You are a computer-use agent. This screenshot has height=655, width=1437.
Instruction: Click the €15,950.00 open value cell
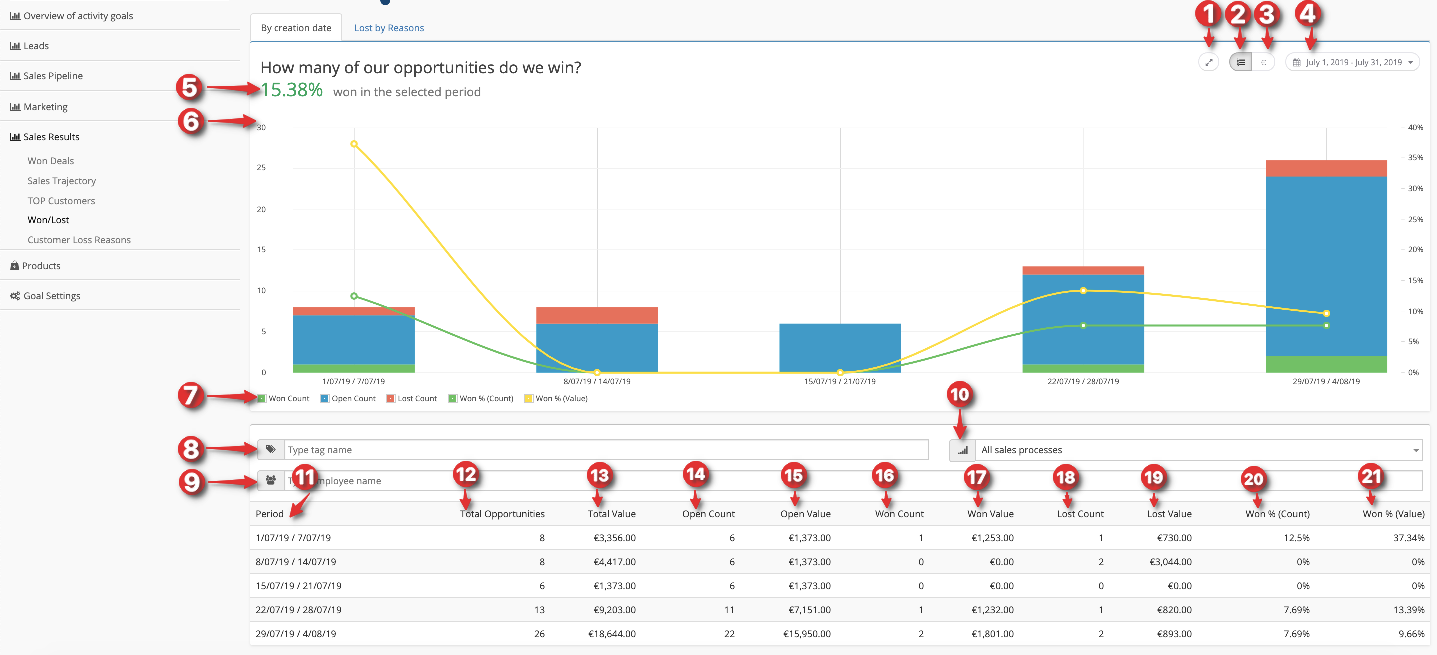point(806,634)
